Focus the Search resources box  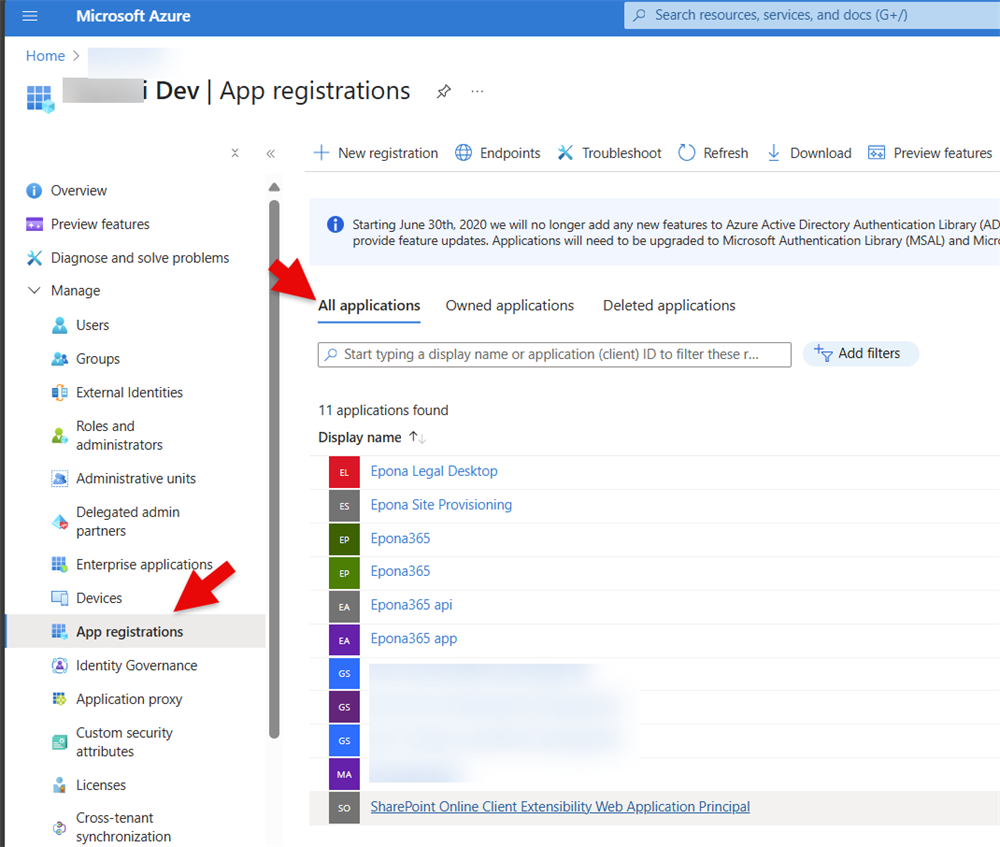(x=812, y=15)
